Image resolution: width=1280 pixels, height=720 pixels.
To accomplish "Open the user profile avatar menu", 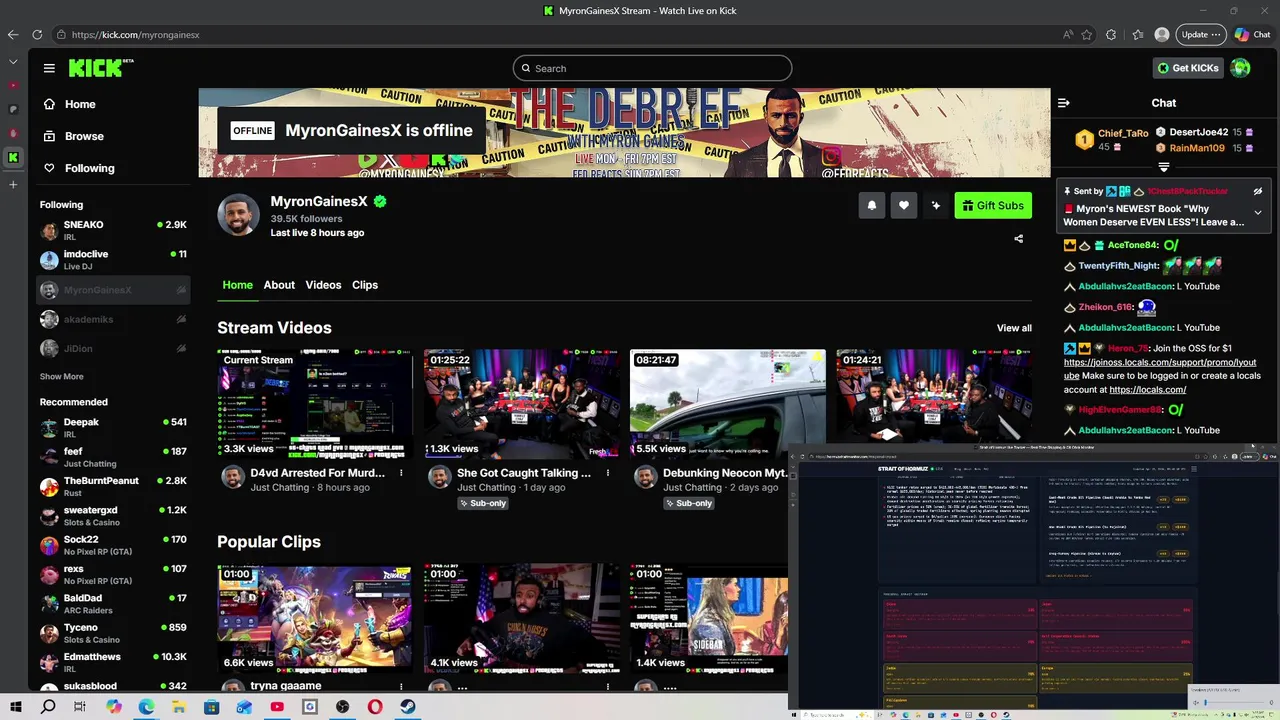I will pyautogui.click(x=1241, y=68).
